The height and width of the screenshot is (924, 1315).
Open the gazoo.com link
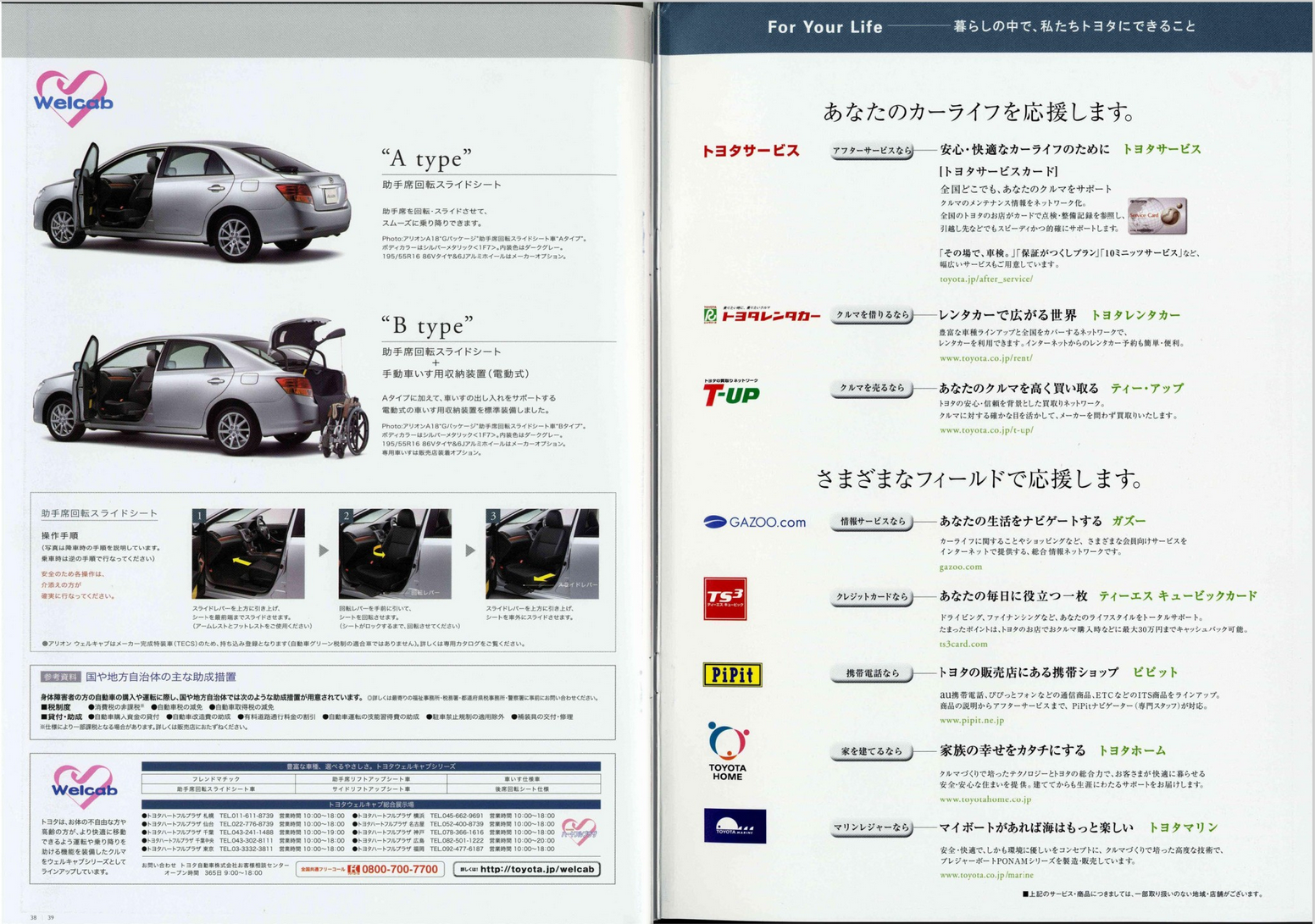[x=960, y=567]
